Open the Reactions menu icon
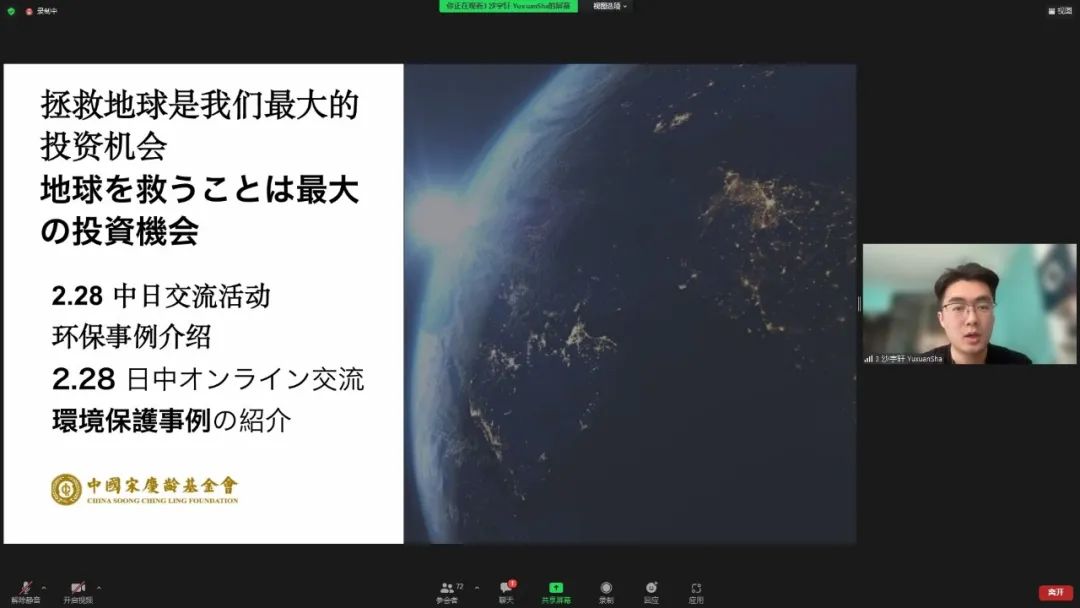1080x608 pixels. pyautogui.click(x=651, y=588)
